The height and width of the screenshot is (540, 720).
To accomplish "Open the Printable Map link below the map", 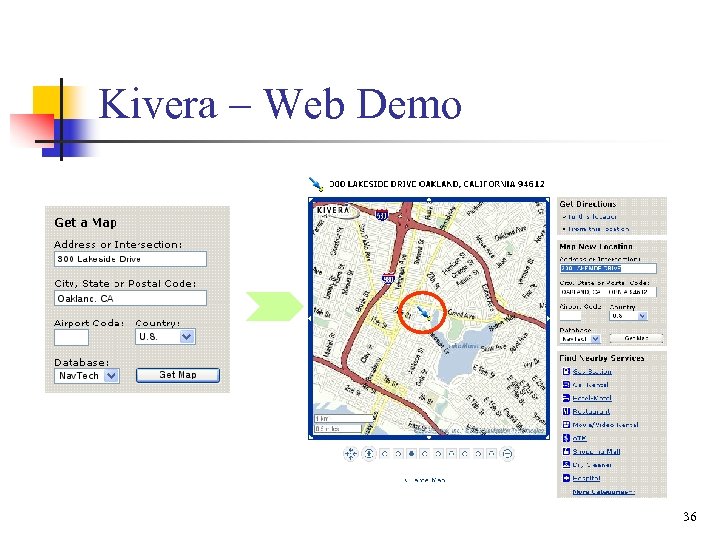I will (425, 480).
